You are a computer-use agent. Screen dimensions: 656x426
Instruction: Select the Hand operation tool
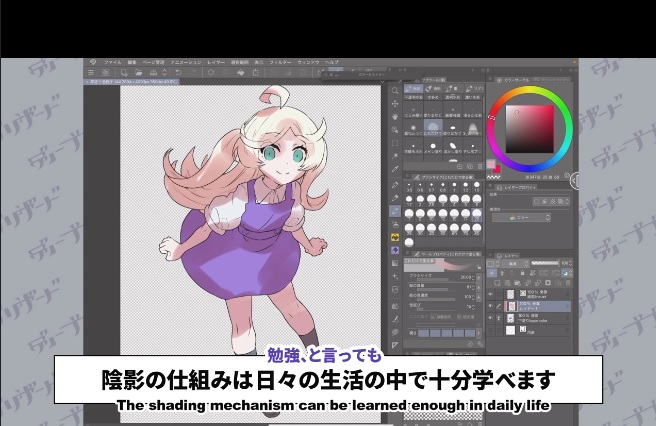[395, 117]
